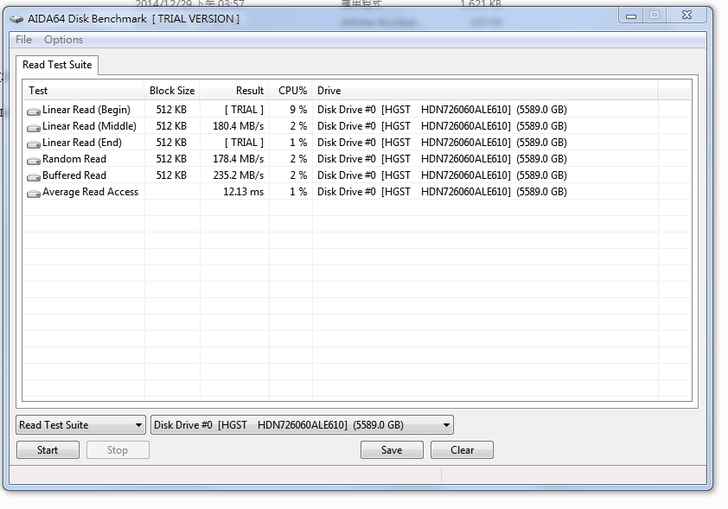The image size is (728, 509).
Task: Click the AIDA64 title bar app icon
Action: 17,19
